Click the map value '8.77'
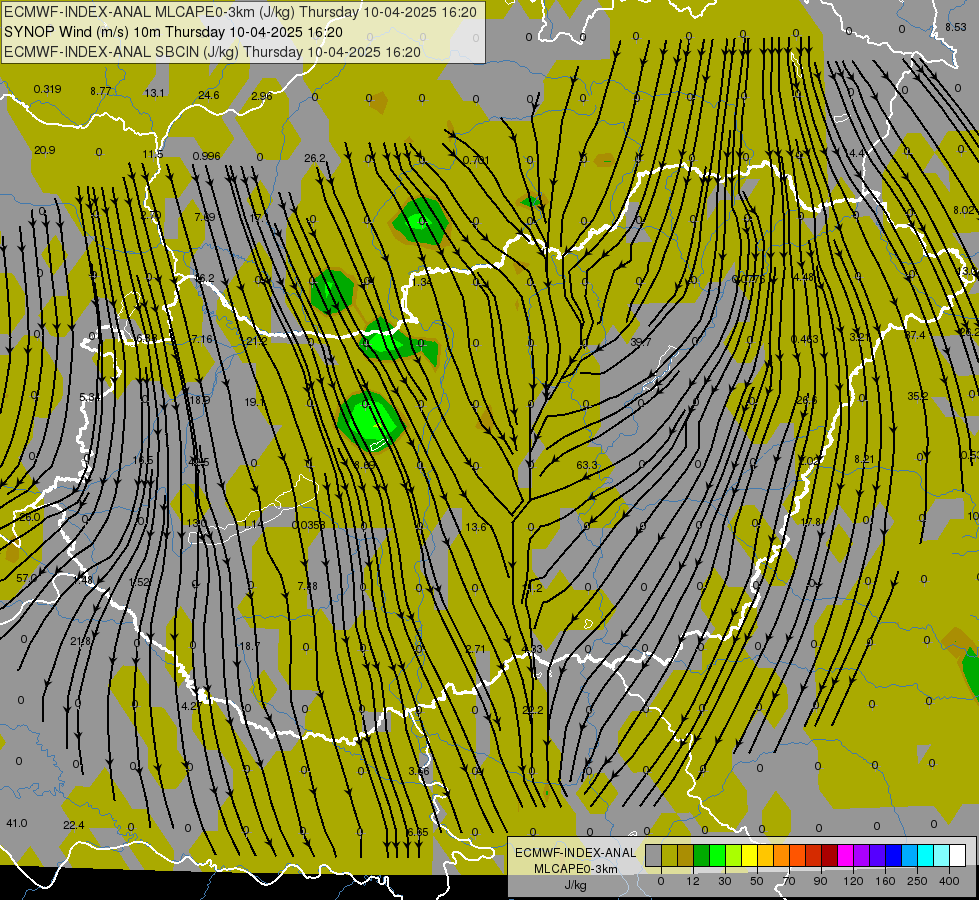979x900 pixels. click(101, 91)
